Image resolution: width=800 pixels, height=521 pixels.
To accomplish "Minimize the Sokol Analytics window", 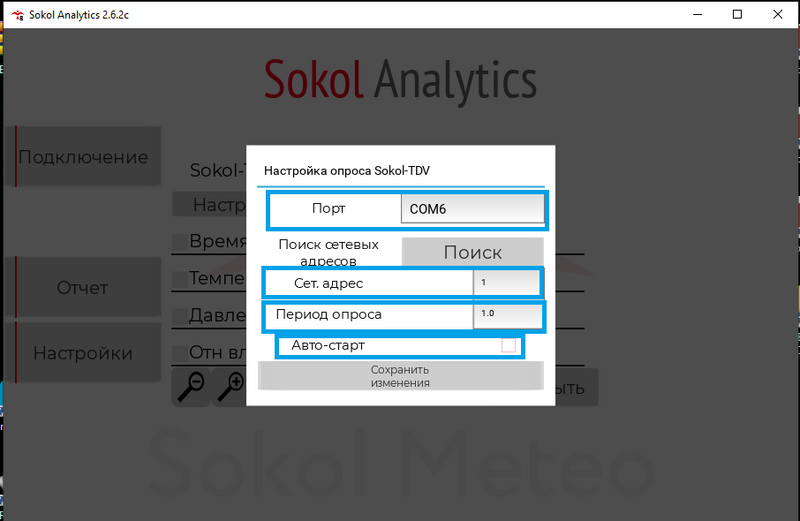I will [697, 14].
